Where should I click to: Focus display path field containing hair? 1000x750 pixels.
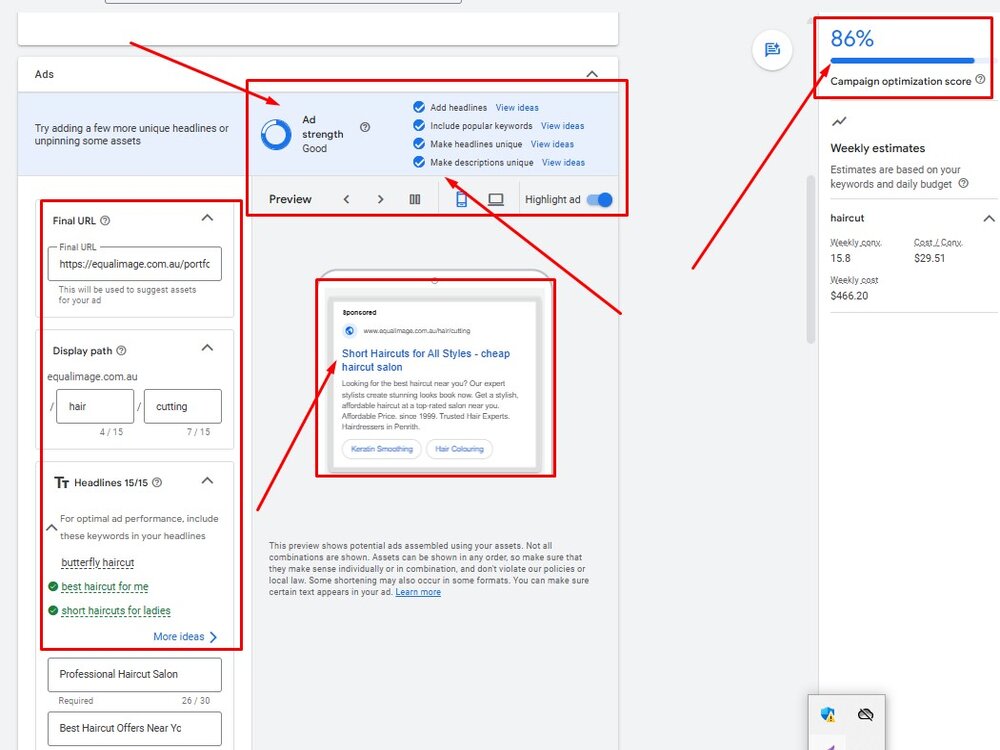95,406
